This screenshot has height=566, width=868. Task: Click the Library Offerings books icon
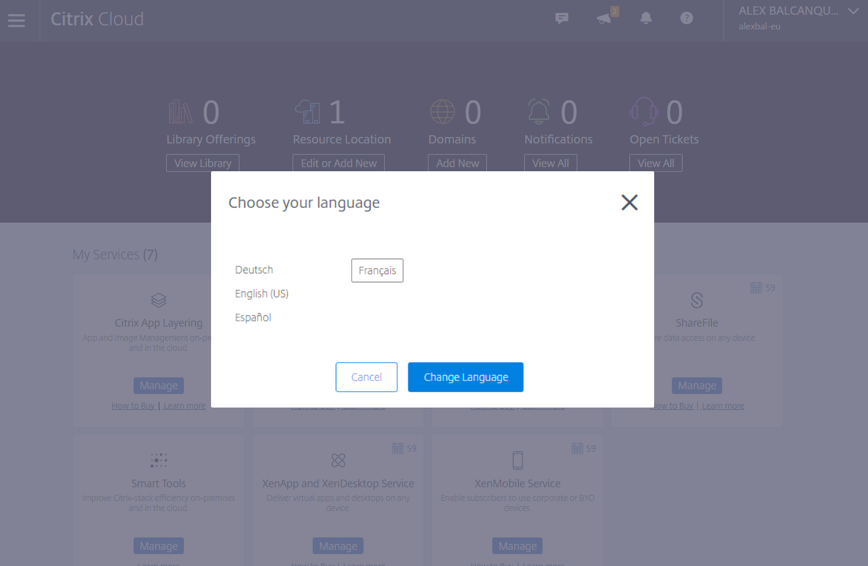click(x=181, y=111)
